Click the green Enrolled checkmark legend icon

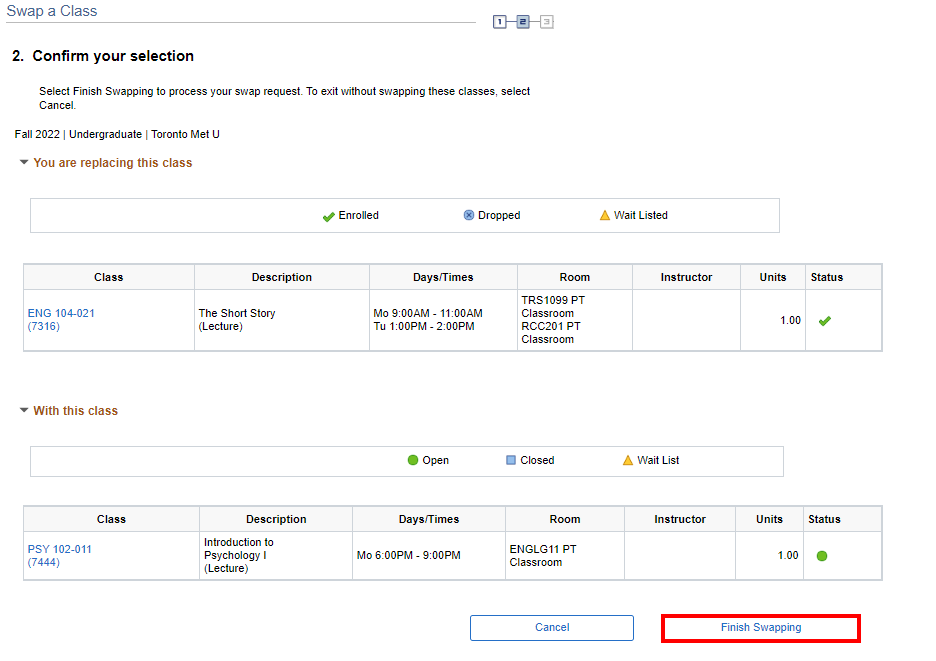pyautogui.click(x=328, y=216)
